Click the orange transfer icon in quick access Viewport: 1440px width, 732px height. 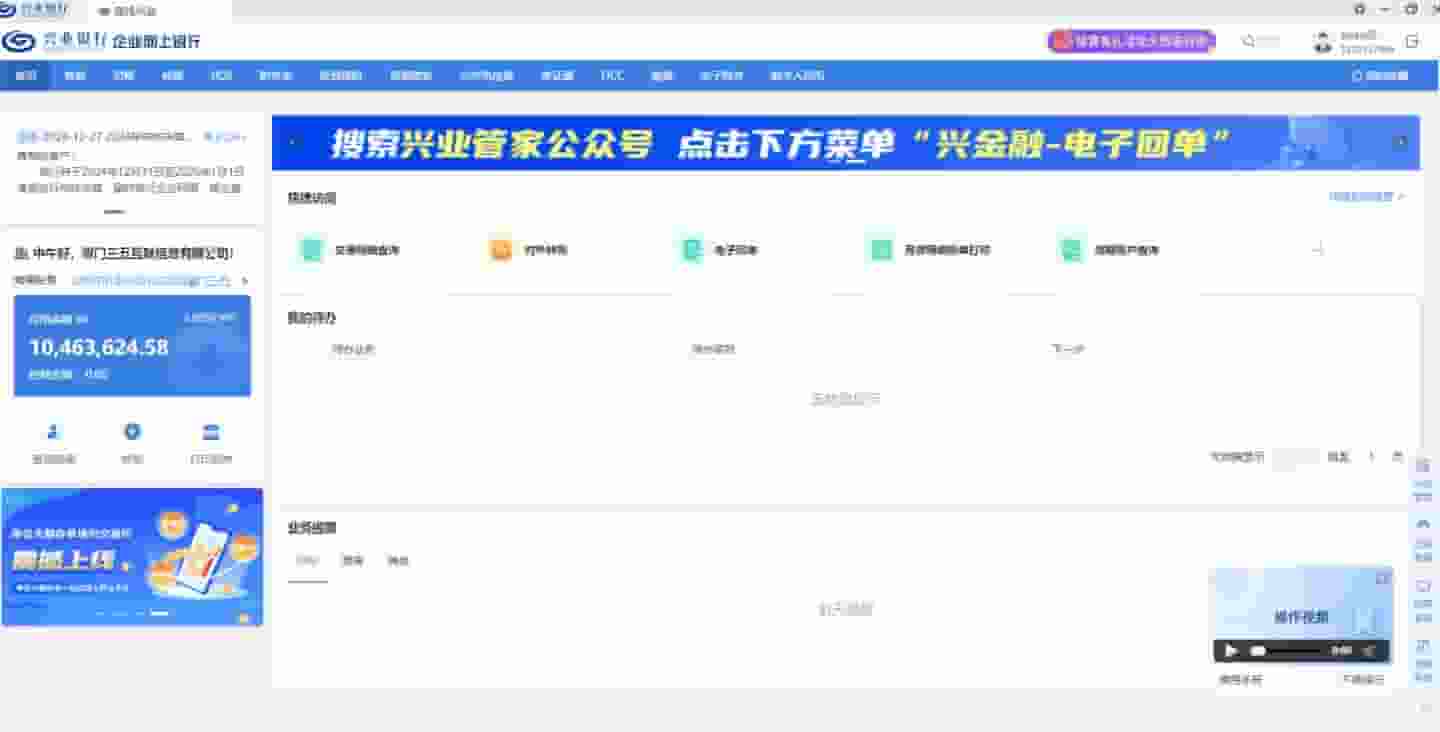click(501, 250)
